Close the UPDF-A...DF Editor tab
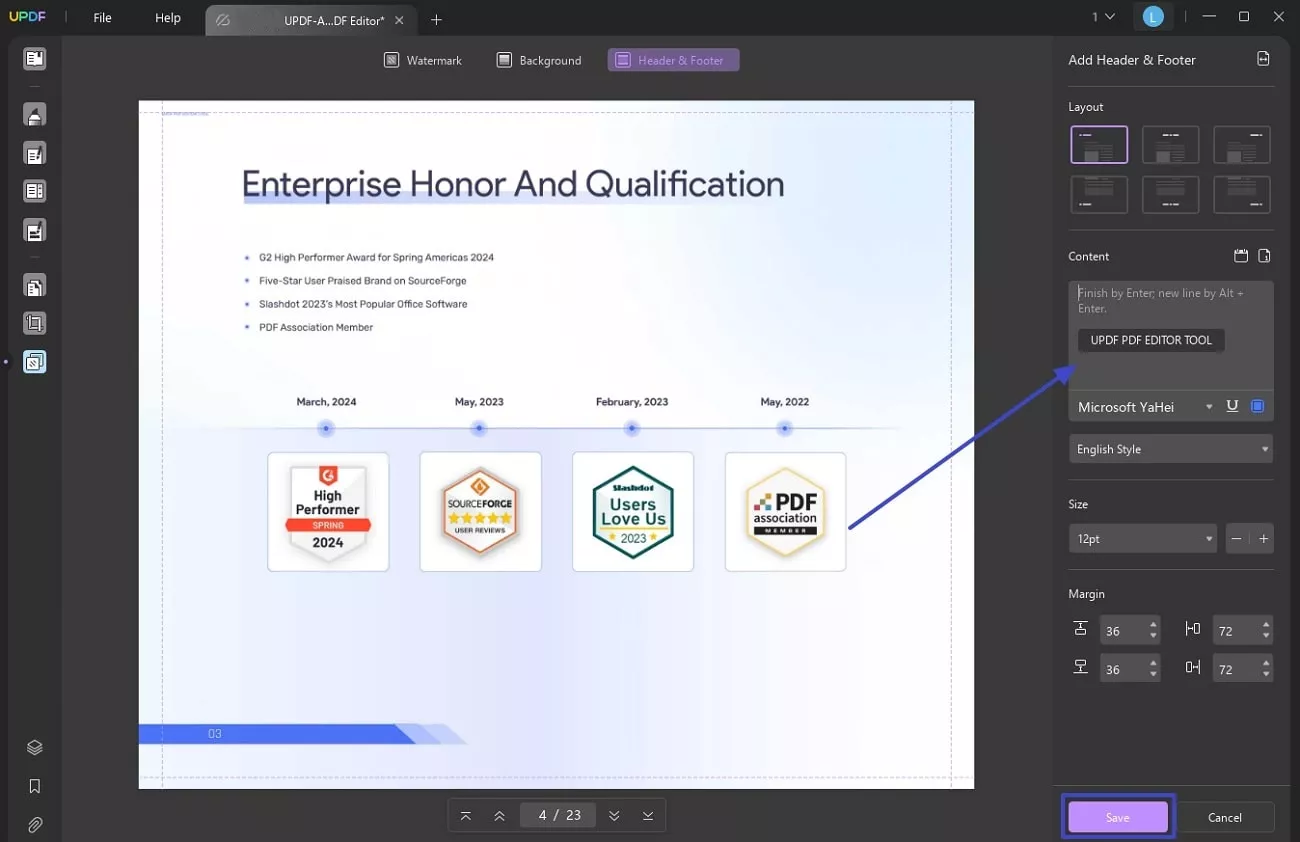This screenshot has height=842, width=1300. tap(400, 20)
